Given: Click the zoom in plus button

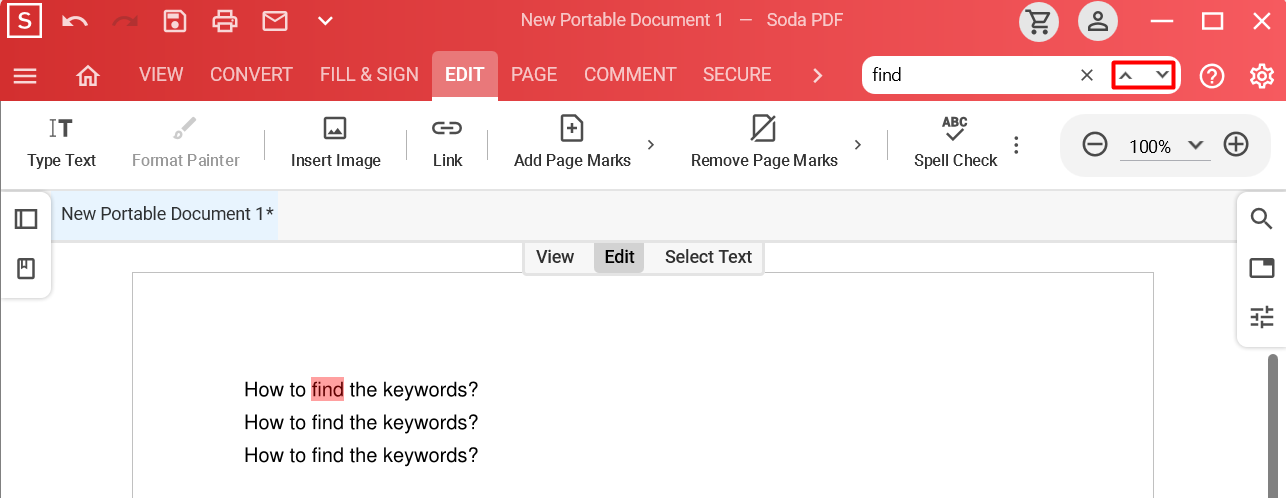Looking at the screenshot, I should 1236,145.
